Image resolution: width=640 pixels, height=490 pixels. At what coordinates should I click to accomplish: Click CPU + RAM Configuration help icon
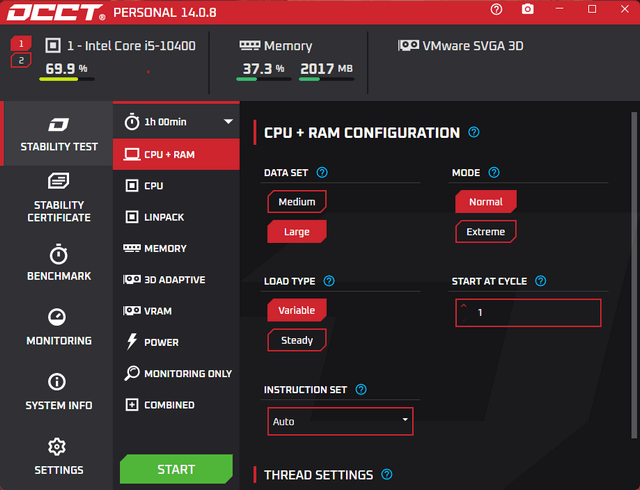pyautogui.click(x=474, y=132)
